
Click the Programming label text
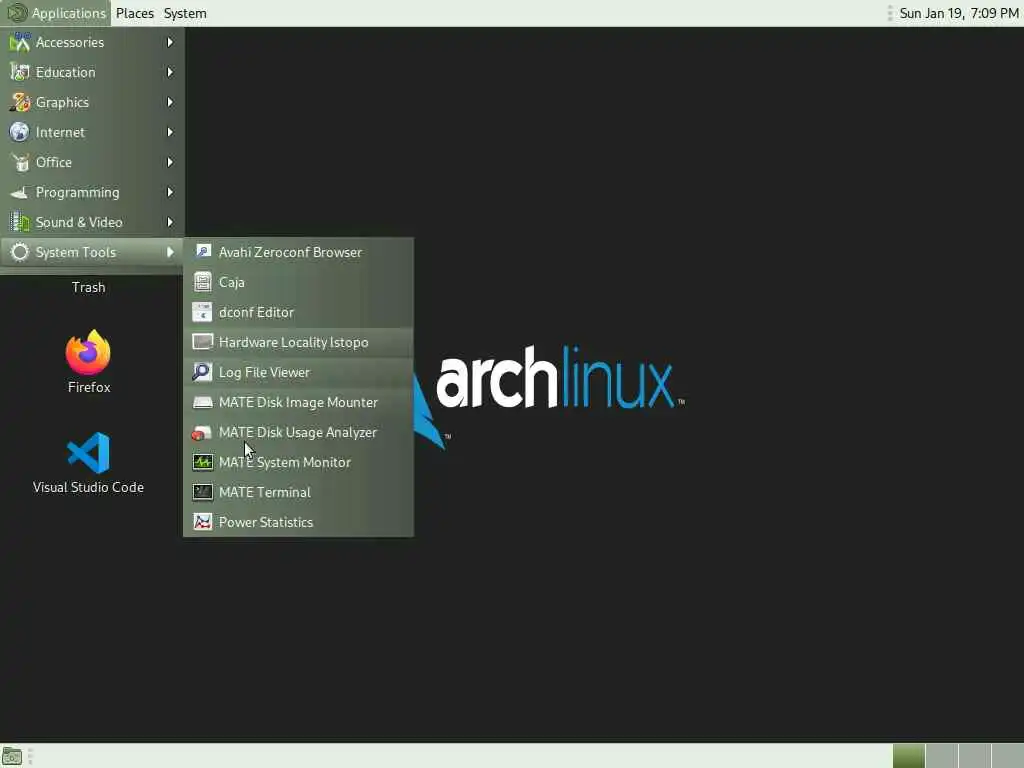click(77, 192)
